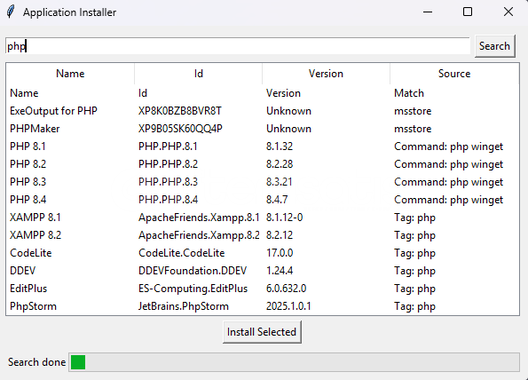
Task: Click version 8.1.32 cell
Action: point(279,147)
